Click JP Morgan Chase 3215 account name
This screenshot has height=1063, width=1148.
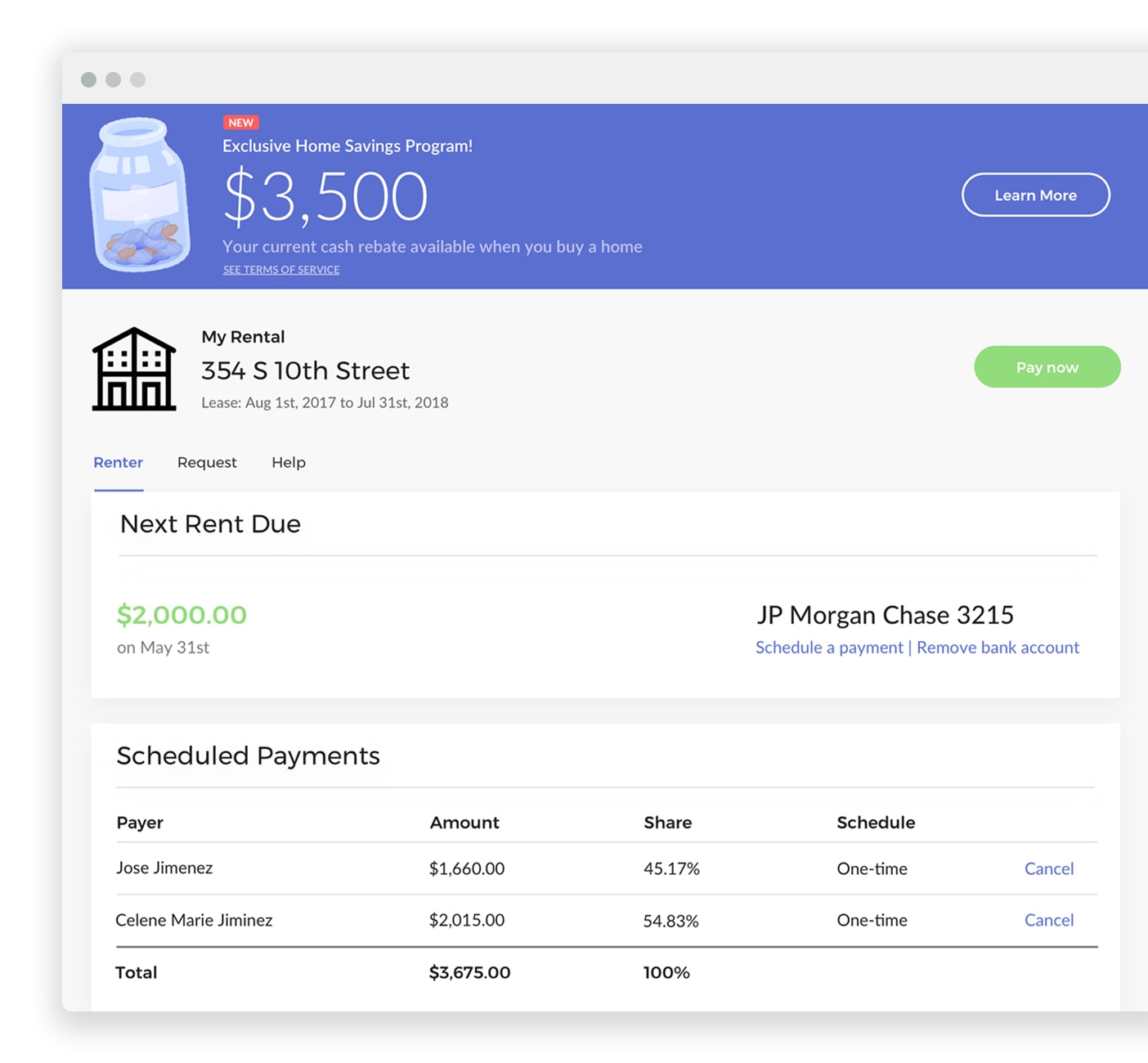pyautogui.click(x=885, y=615)
